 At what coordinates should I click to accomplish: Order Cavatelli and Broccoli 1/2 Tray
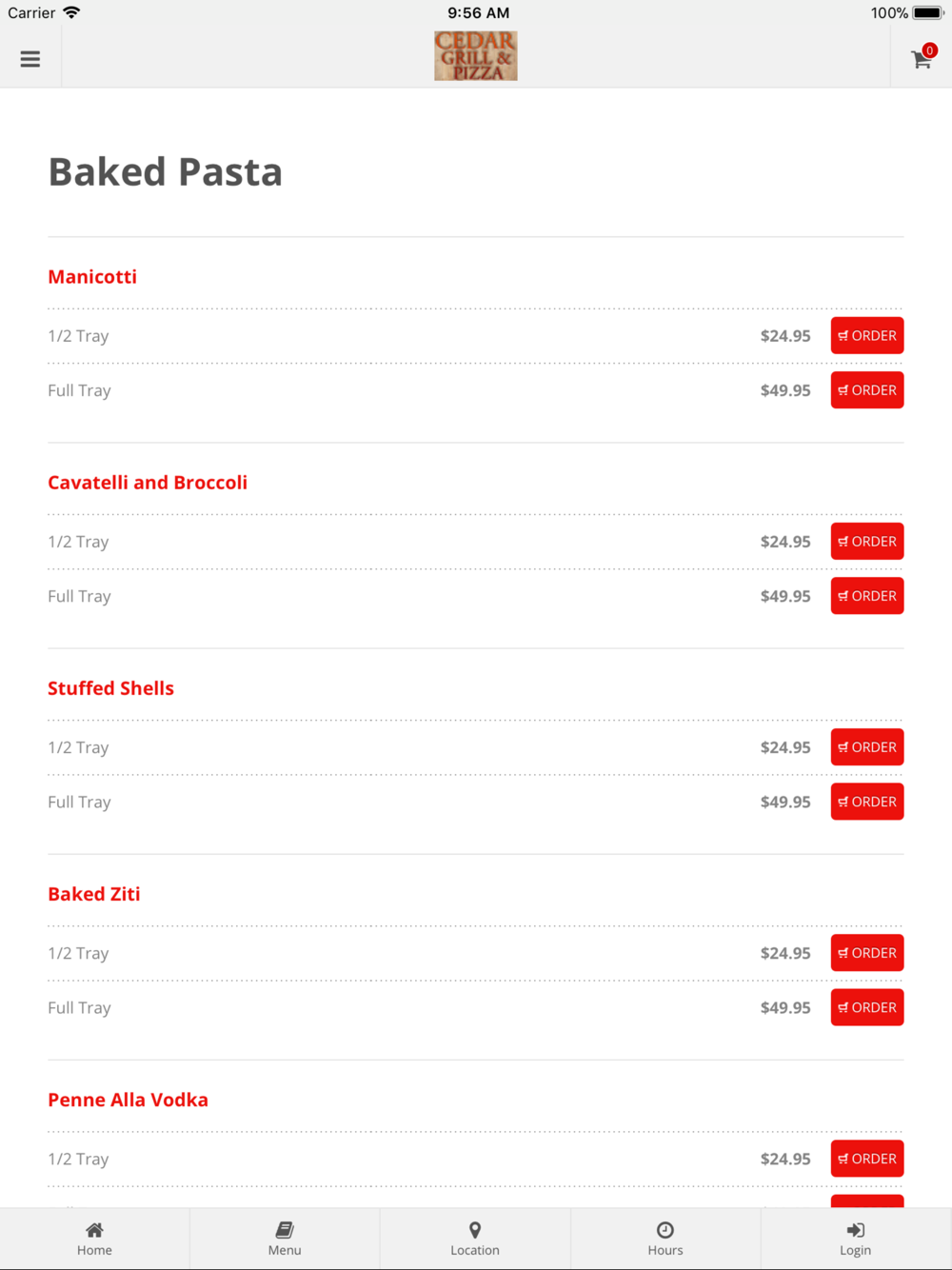[867, 542]
